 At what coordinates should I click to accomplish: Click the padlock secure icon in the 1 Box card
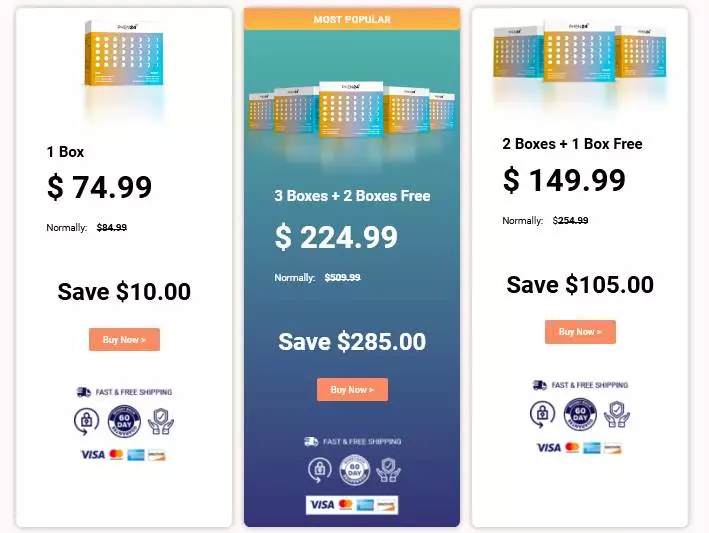(x=86, y=421)
